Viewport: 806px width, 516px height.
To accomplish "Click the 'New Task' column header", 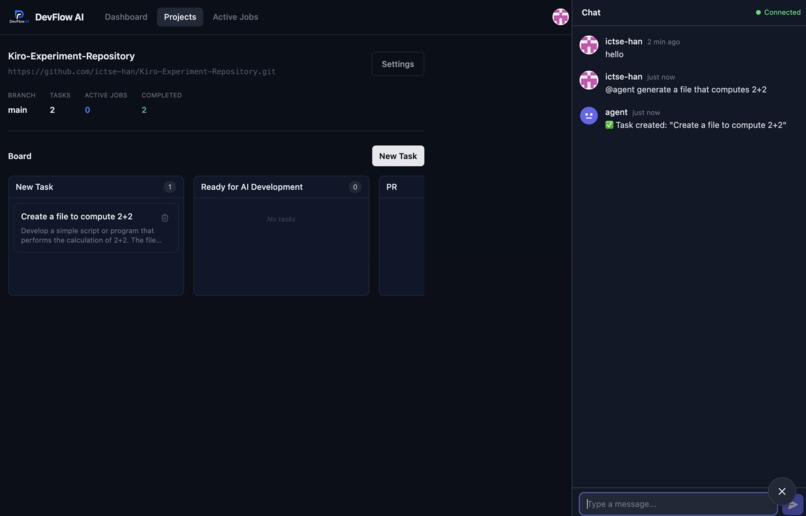I will tap(34, 187).
